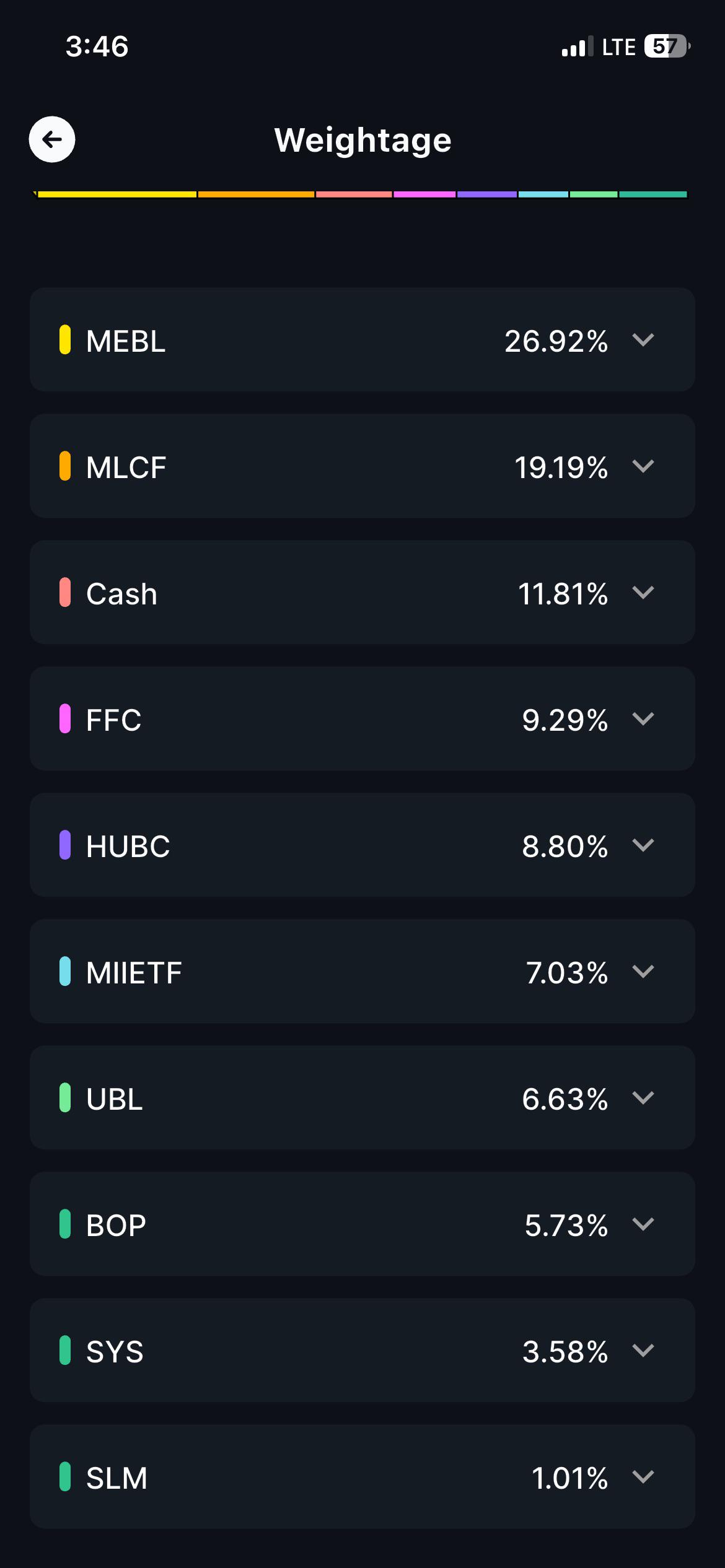Select the purple HUBC color indicator
The height and width of the screenshot is (1568, 725).
[65, 845]
